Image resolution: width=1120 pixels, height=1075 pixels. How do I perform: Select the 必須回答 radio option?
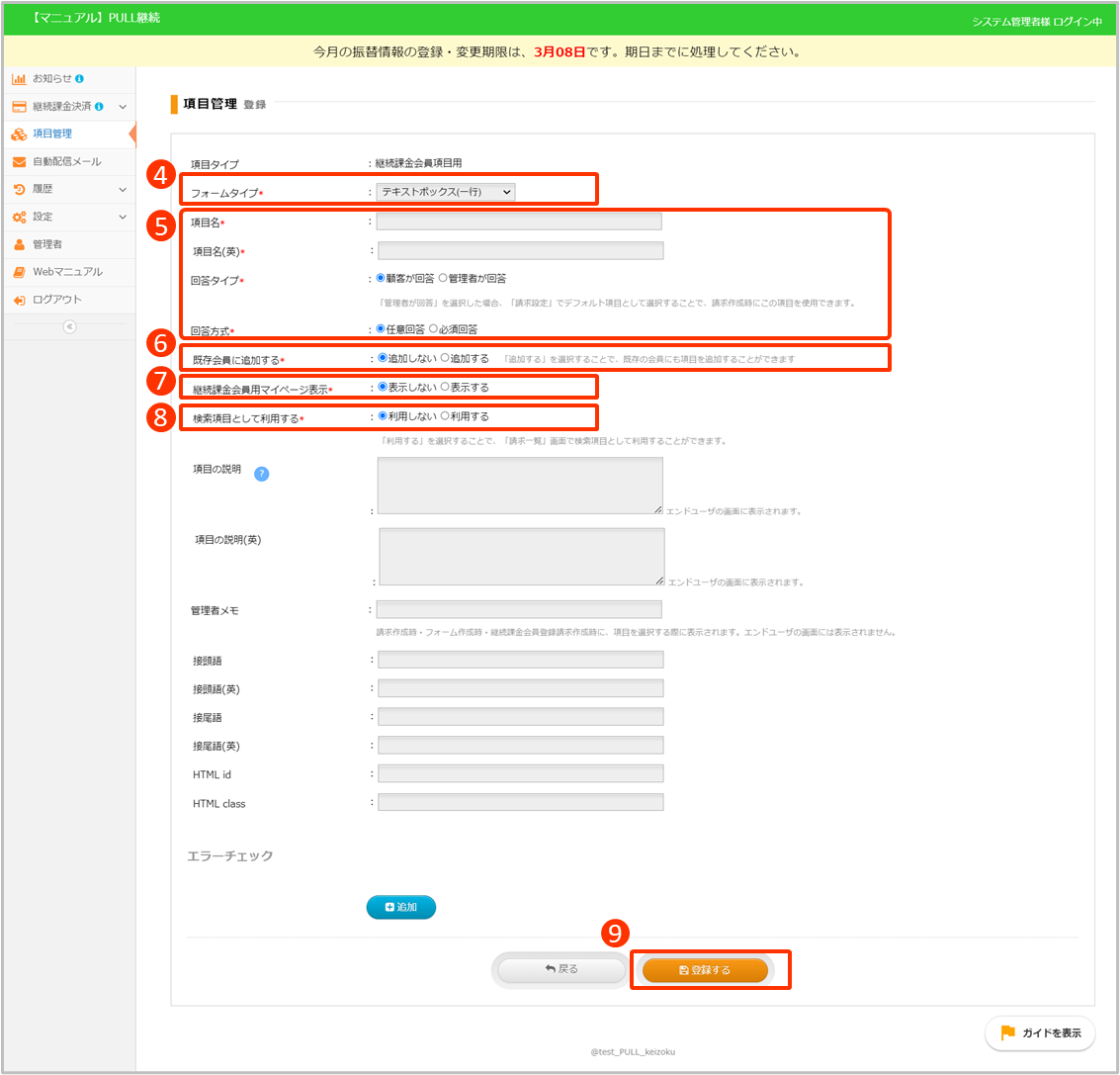[x=434, y=329]
